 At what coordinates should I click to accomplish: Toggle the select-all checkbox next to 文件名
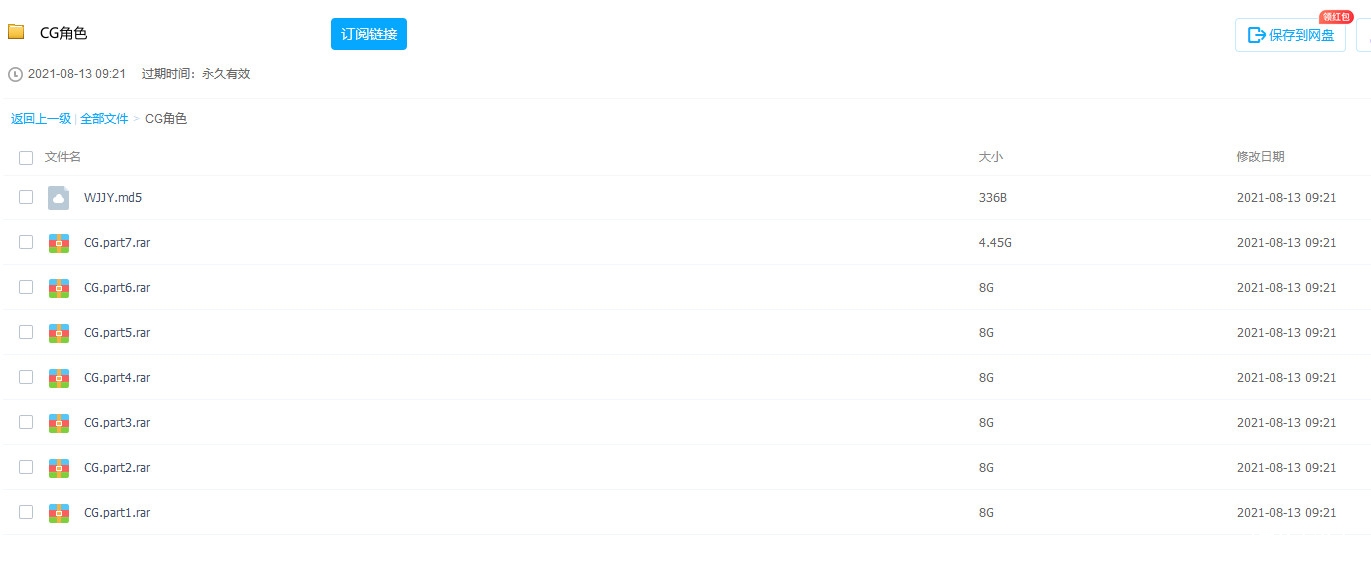tap(26, 157)
